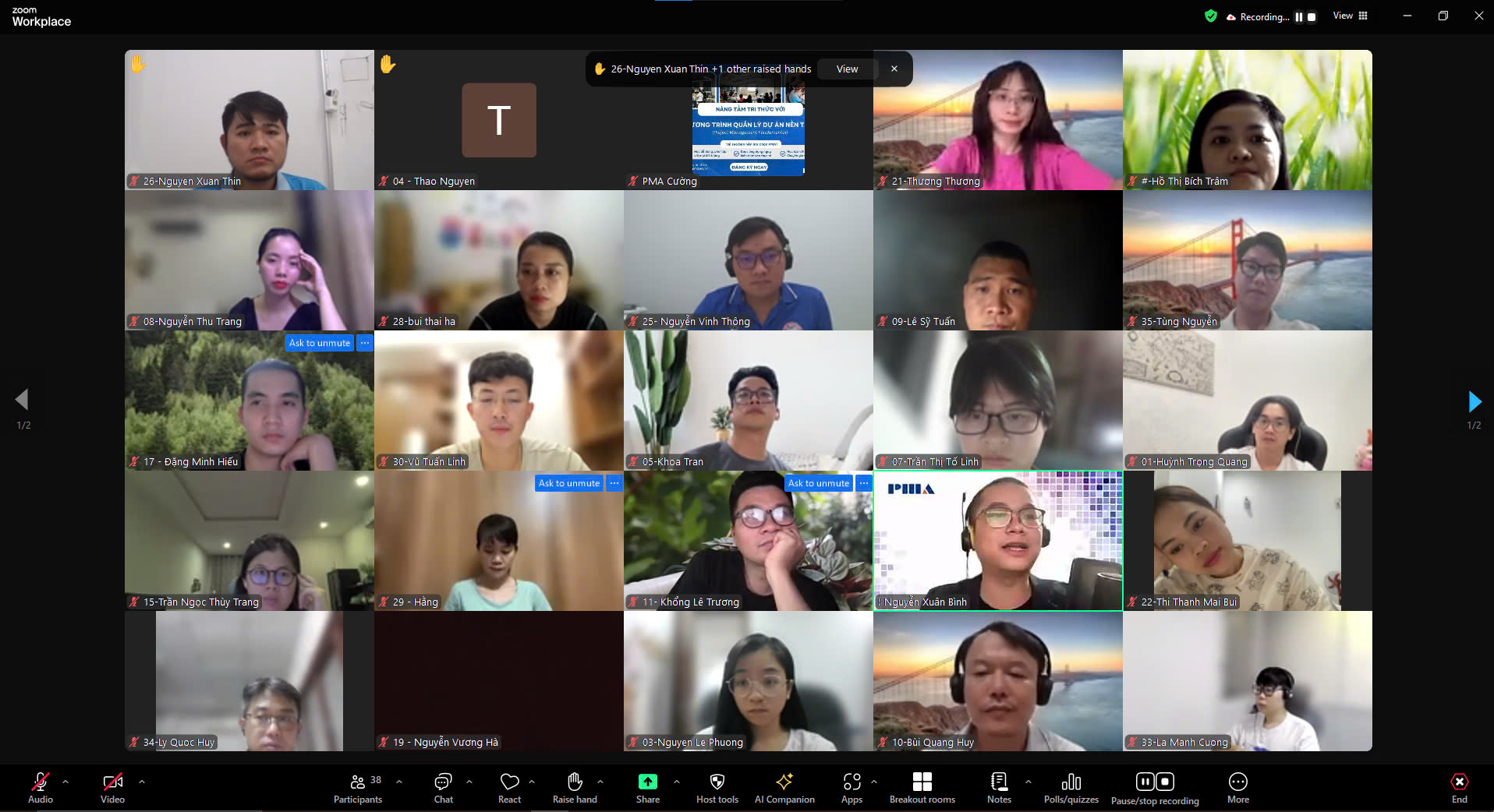Screen dimensions: 1494x812
Task: Open the Participants panel
Action: click(x=358, y=787)
